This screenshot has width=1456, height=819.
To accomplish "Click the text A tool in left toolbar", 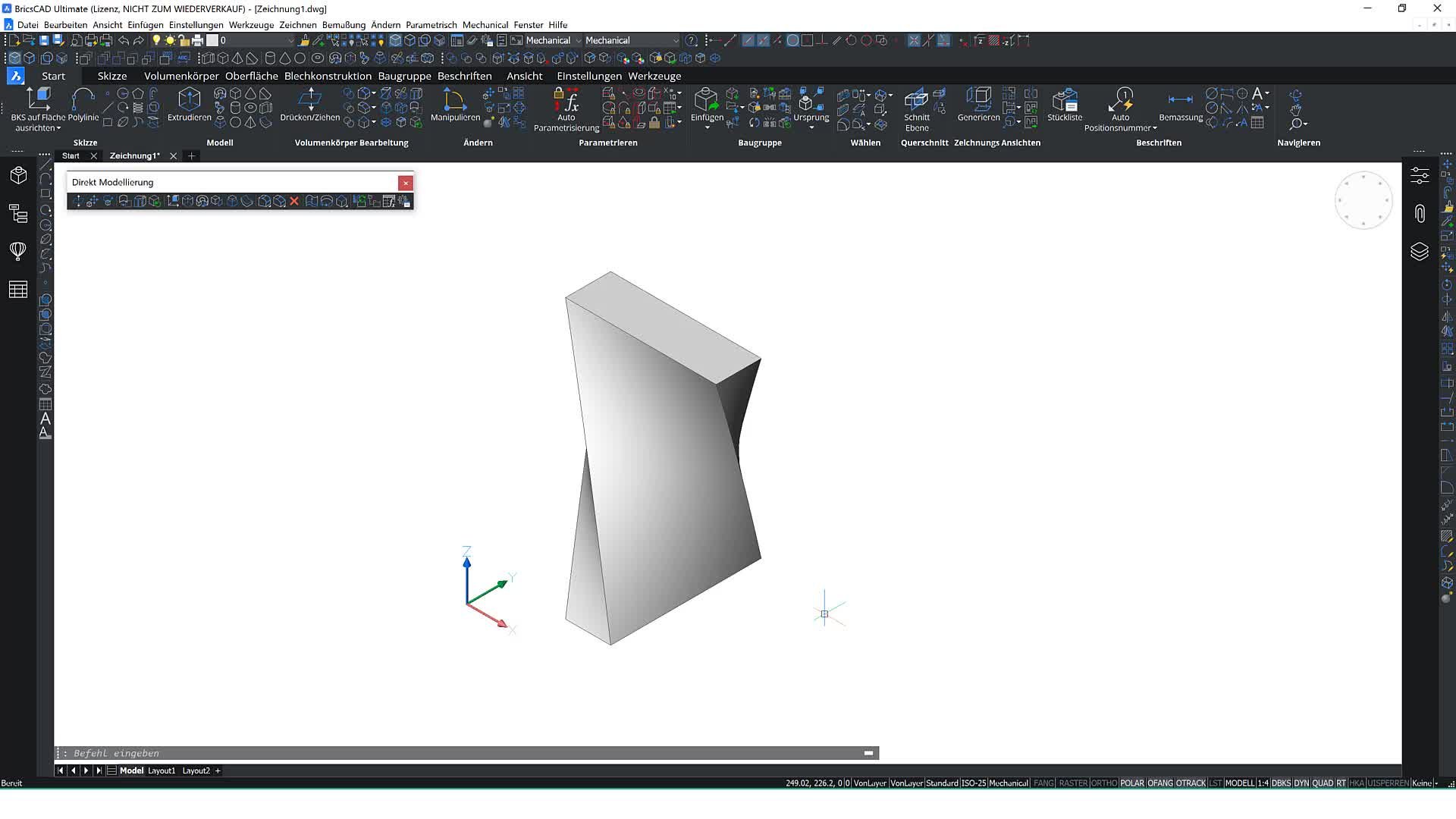I will 45,419.
